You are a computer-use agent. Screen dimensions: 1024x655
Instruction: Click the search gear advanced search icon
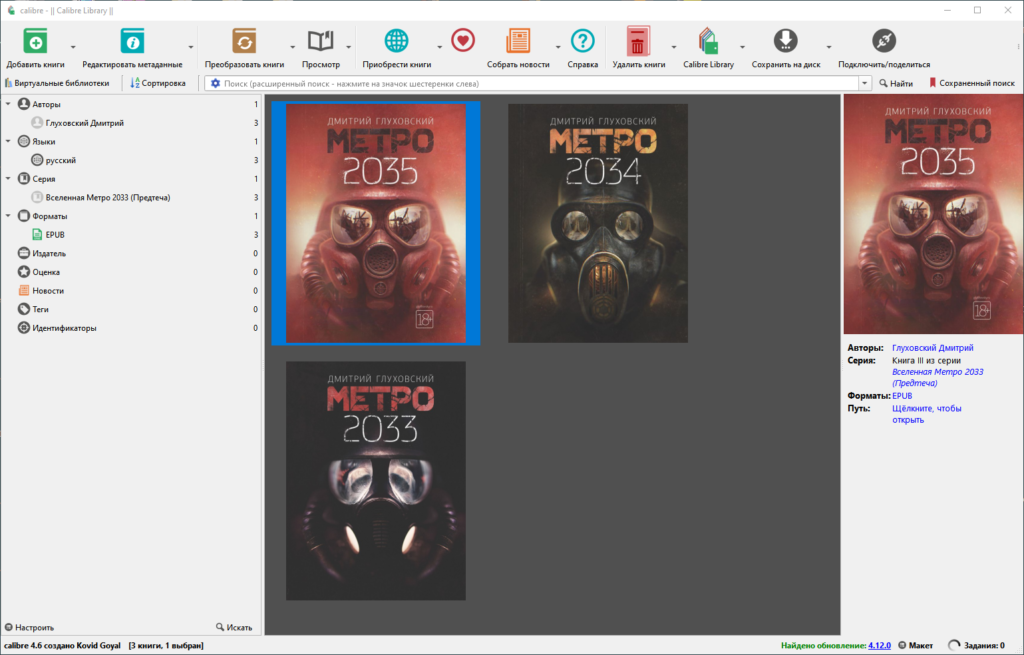pyautogui.click(x=216, y=84)
